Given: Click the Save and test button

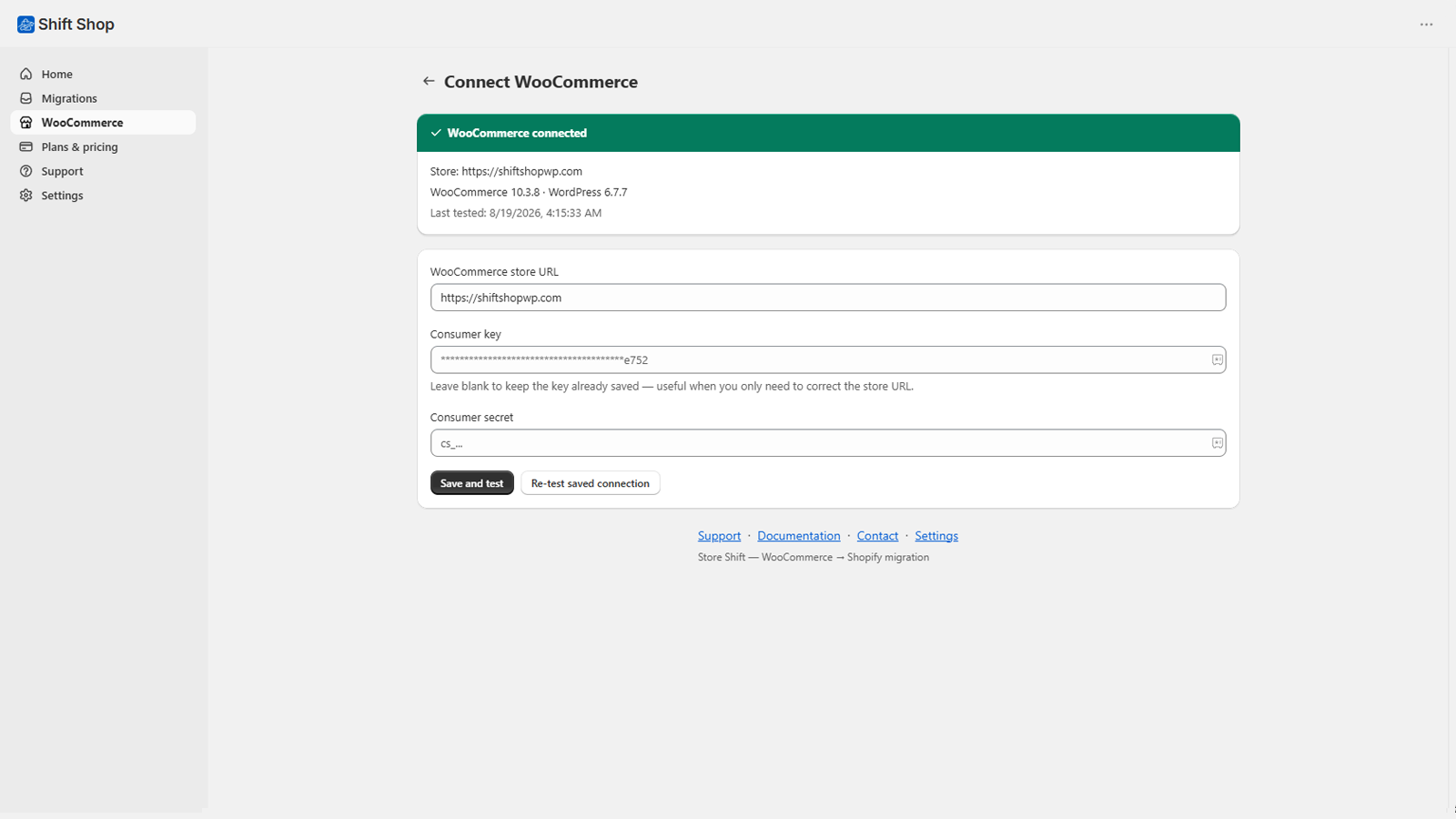Looking at the screenshot, I should tap(471, 483).
